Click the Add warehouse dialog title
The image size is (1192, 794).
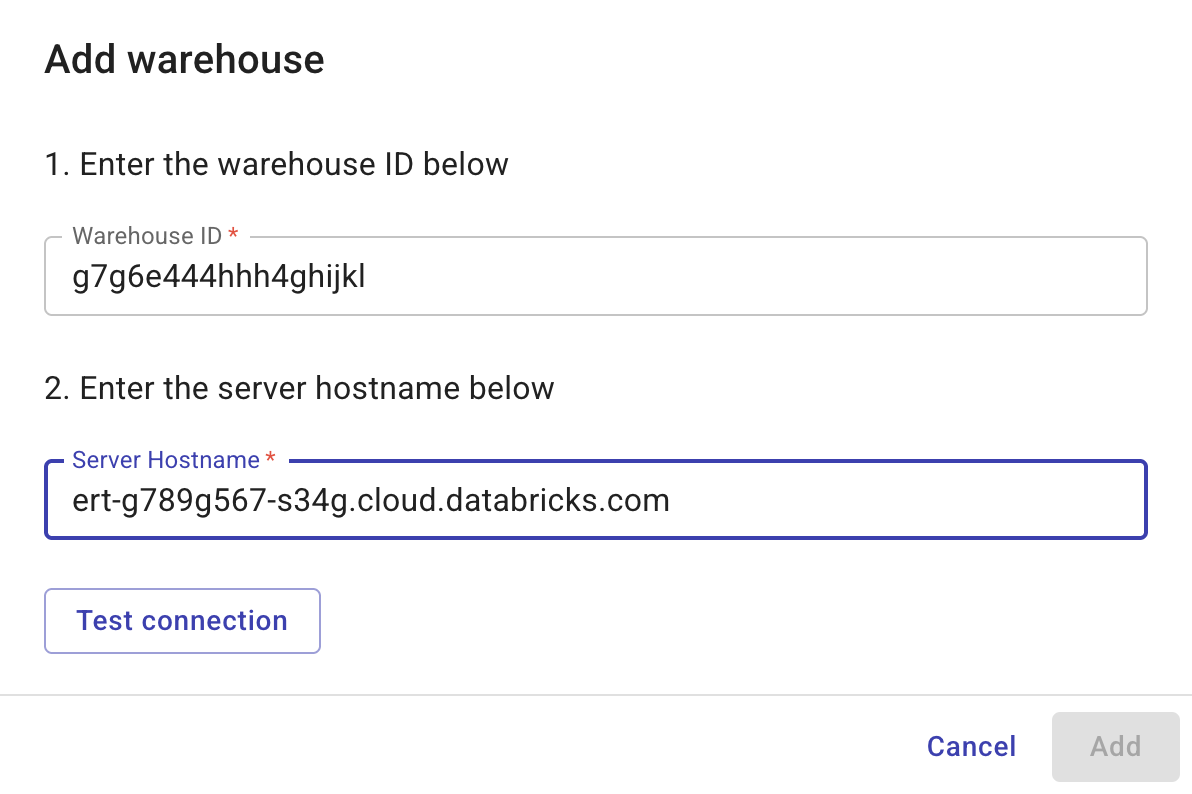[183, 59]
